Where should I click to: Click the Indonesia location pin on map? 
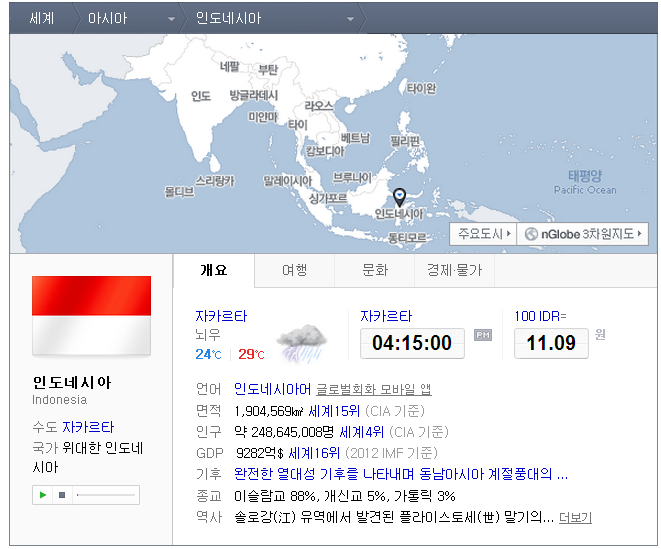[x=399, y=197]
